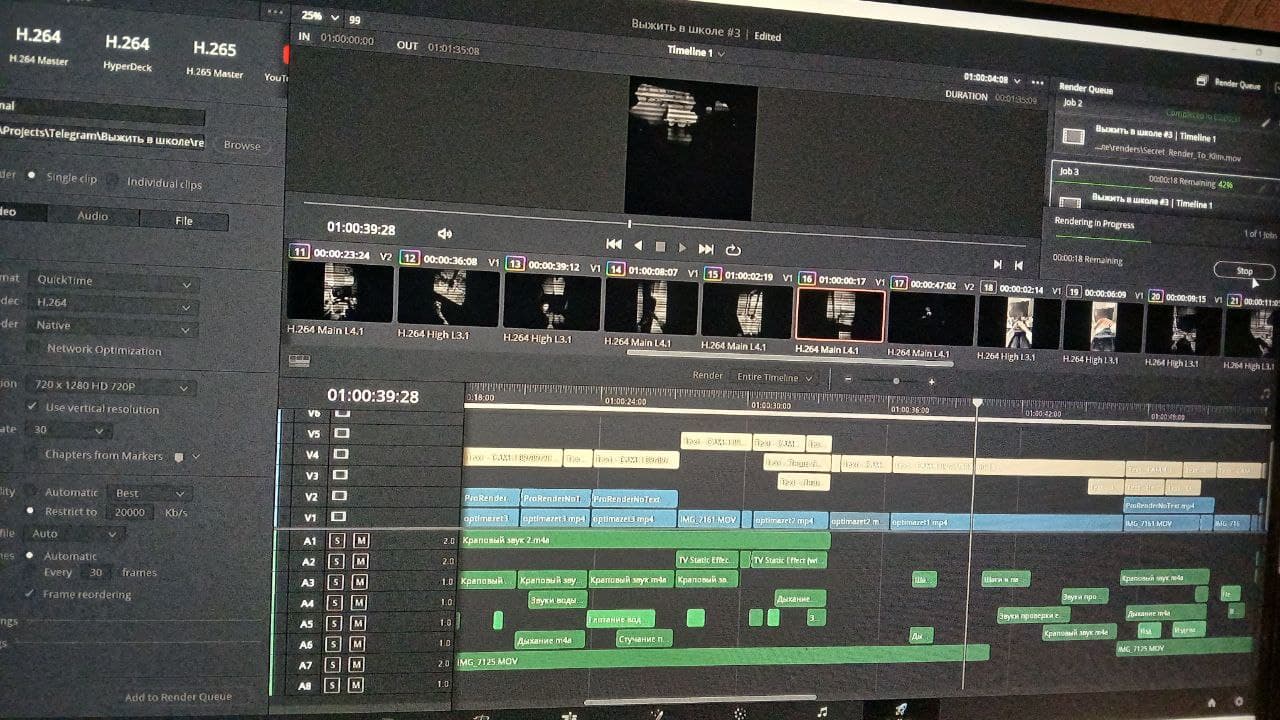The width and height of the screenshot is (1280, 720).
Task: Open viewer zoom 25% dropdown
Action: [x=320, y=17]
